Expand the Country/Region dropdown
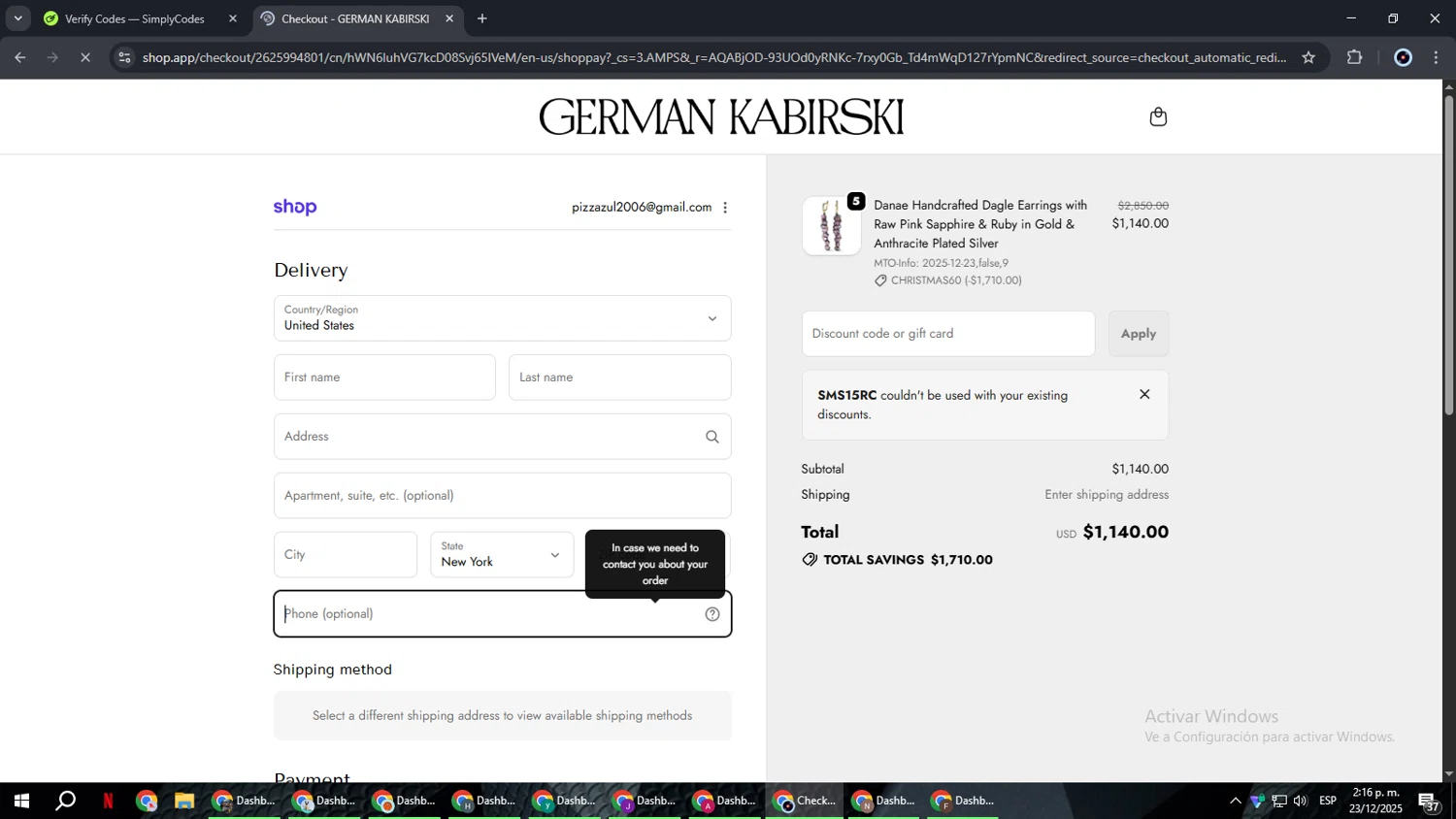 502,318
